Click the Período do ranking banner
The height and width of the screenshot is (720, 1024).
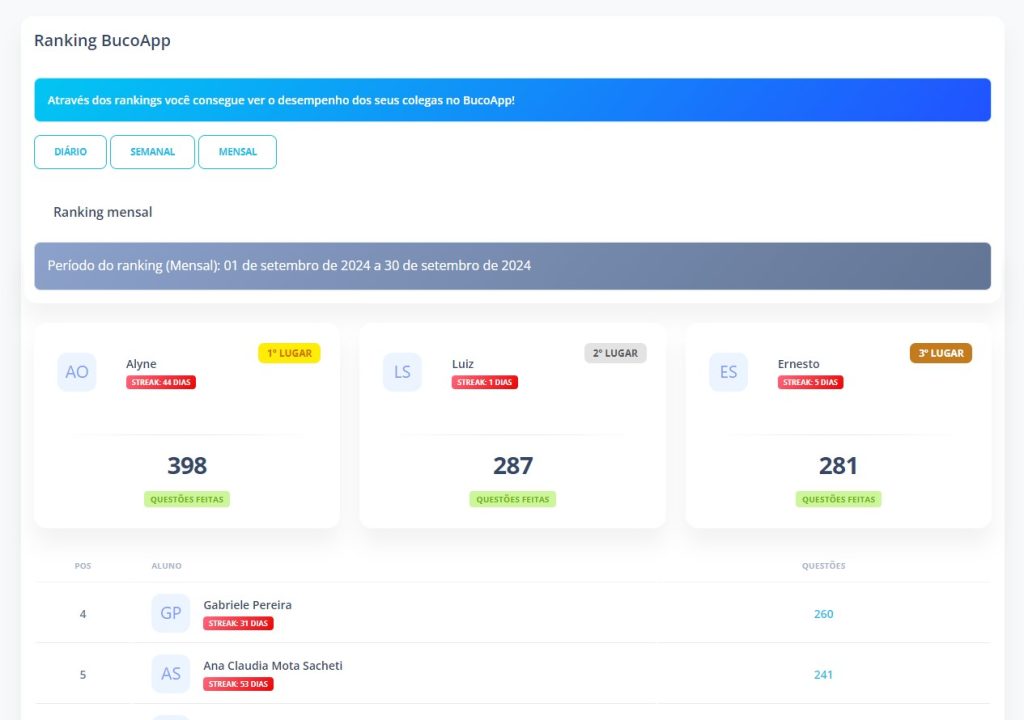point(513,266)
